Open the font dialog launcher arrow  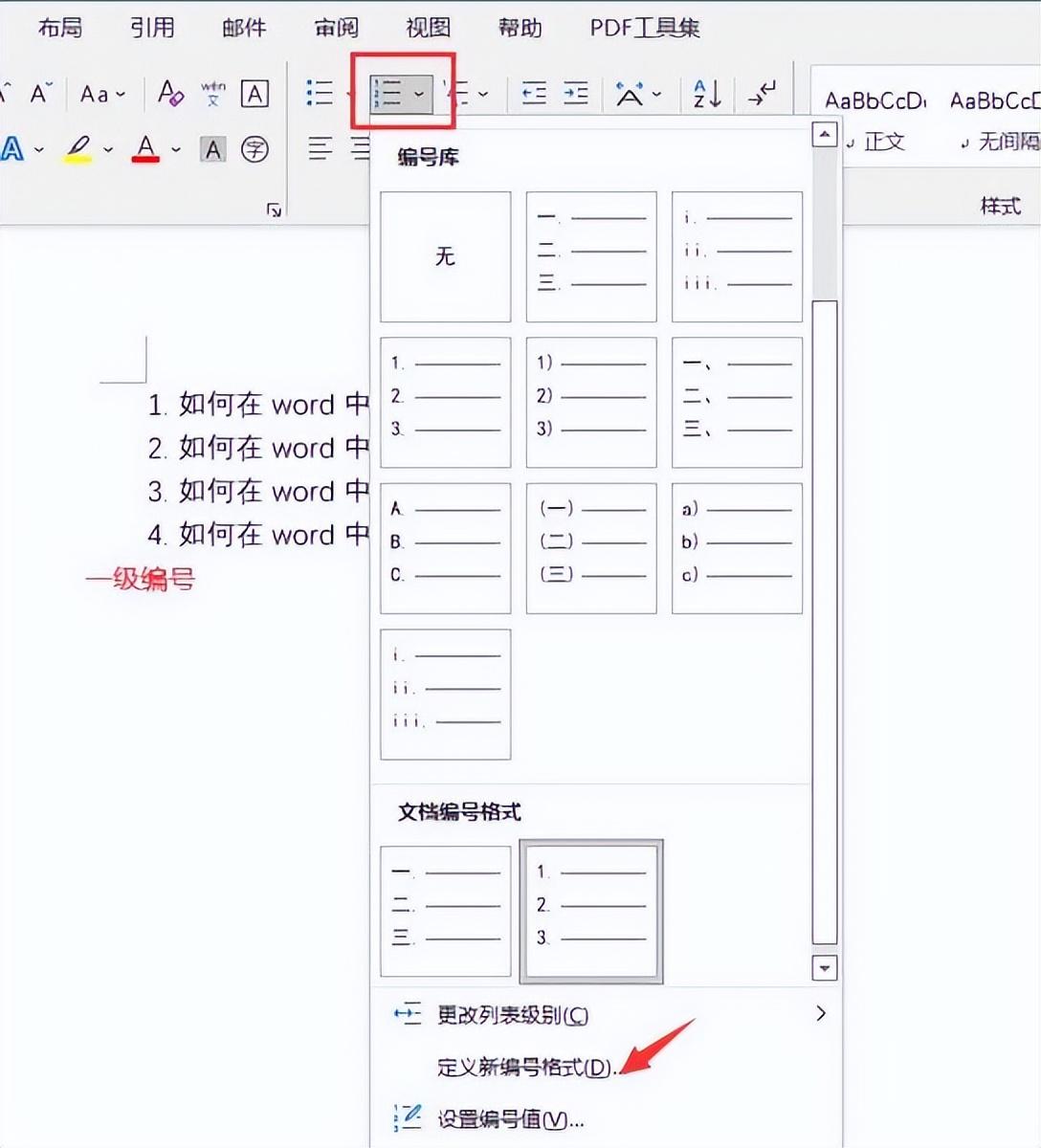coord(274,210)
